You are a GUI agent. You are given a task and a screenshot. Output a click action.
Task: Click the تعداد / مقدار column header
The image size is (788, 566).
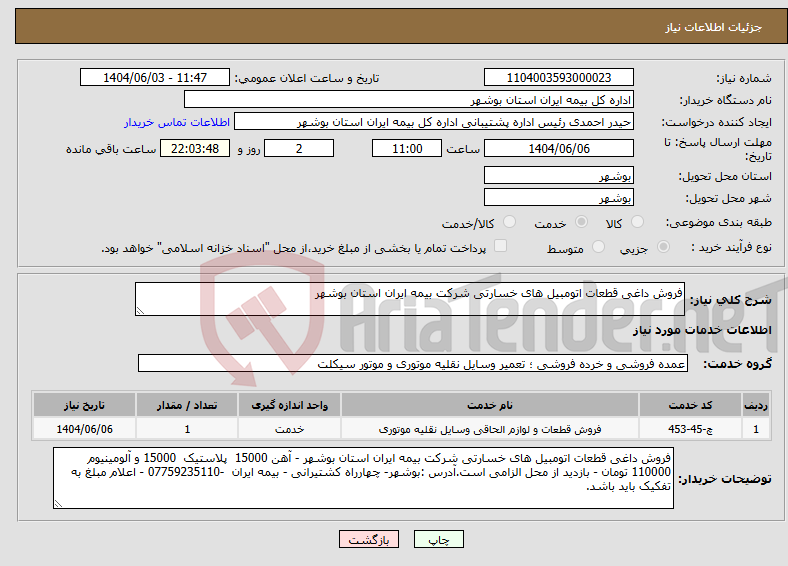(187, 405)
